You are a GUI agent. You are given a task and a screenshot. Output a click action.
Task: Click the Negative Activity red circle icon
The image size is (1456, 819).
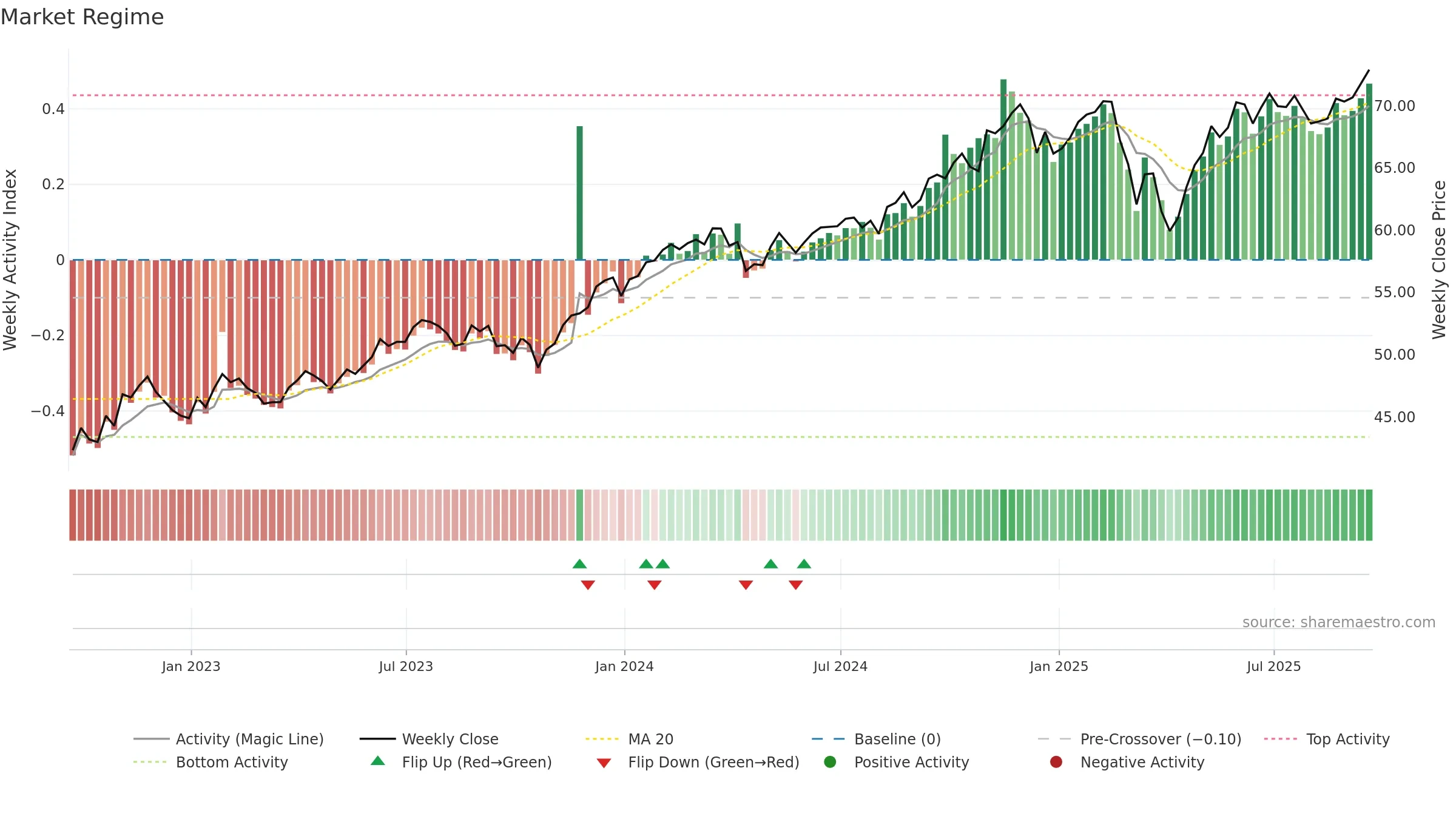tap(1056, 762)
